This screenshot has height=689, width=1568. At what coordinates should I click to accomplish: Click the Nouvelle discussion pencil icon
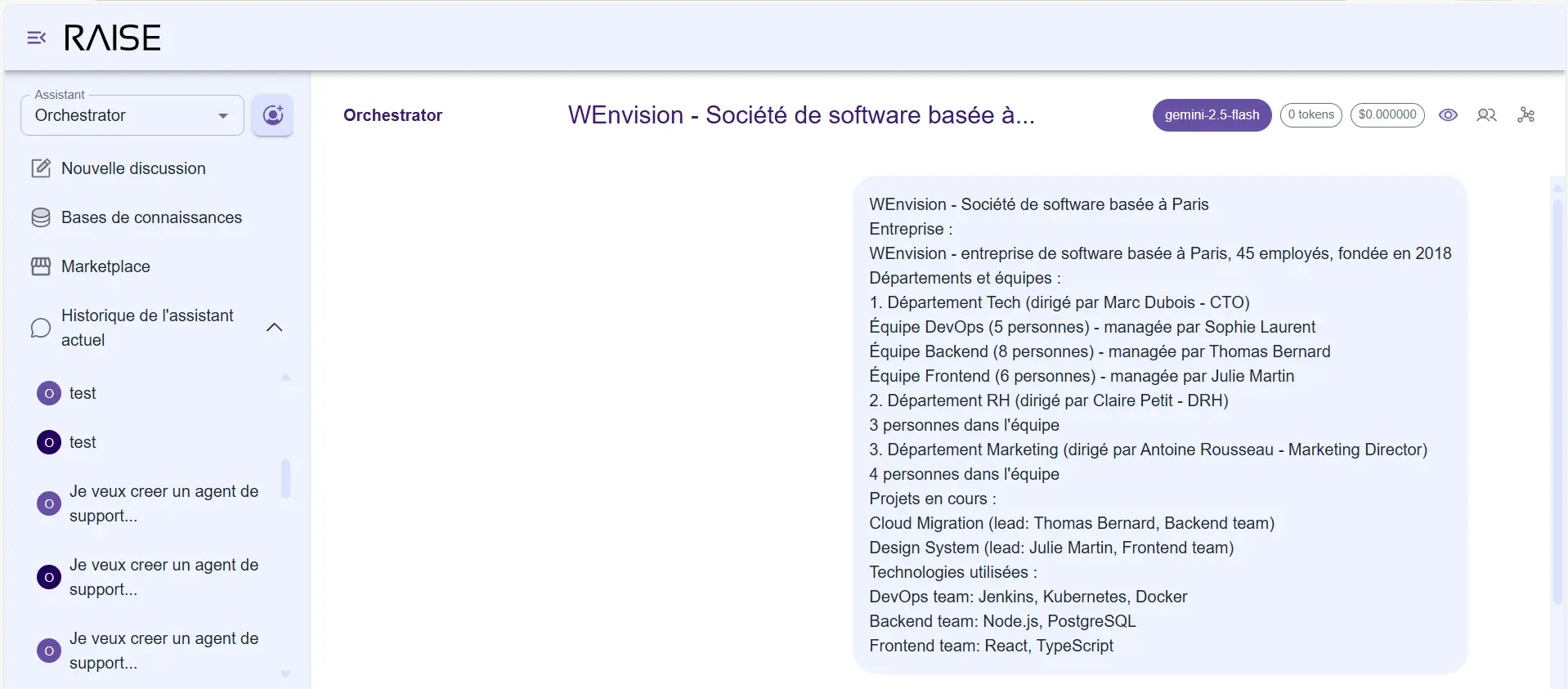click(x=41, y=168)
